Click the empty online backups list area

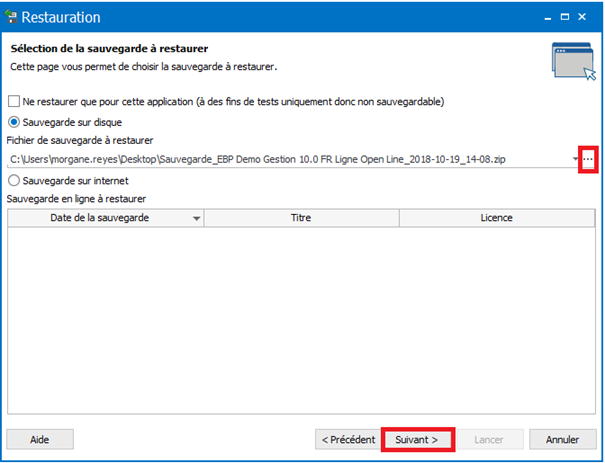(x=301, y=320)
